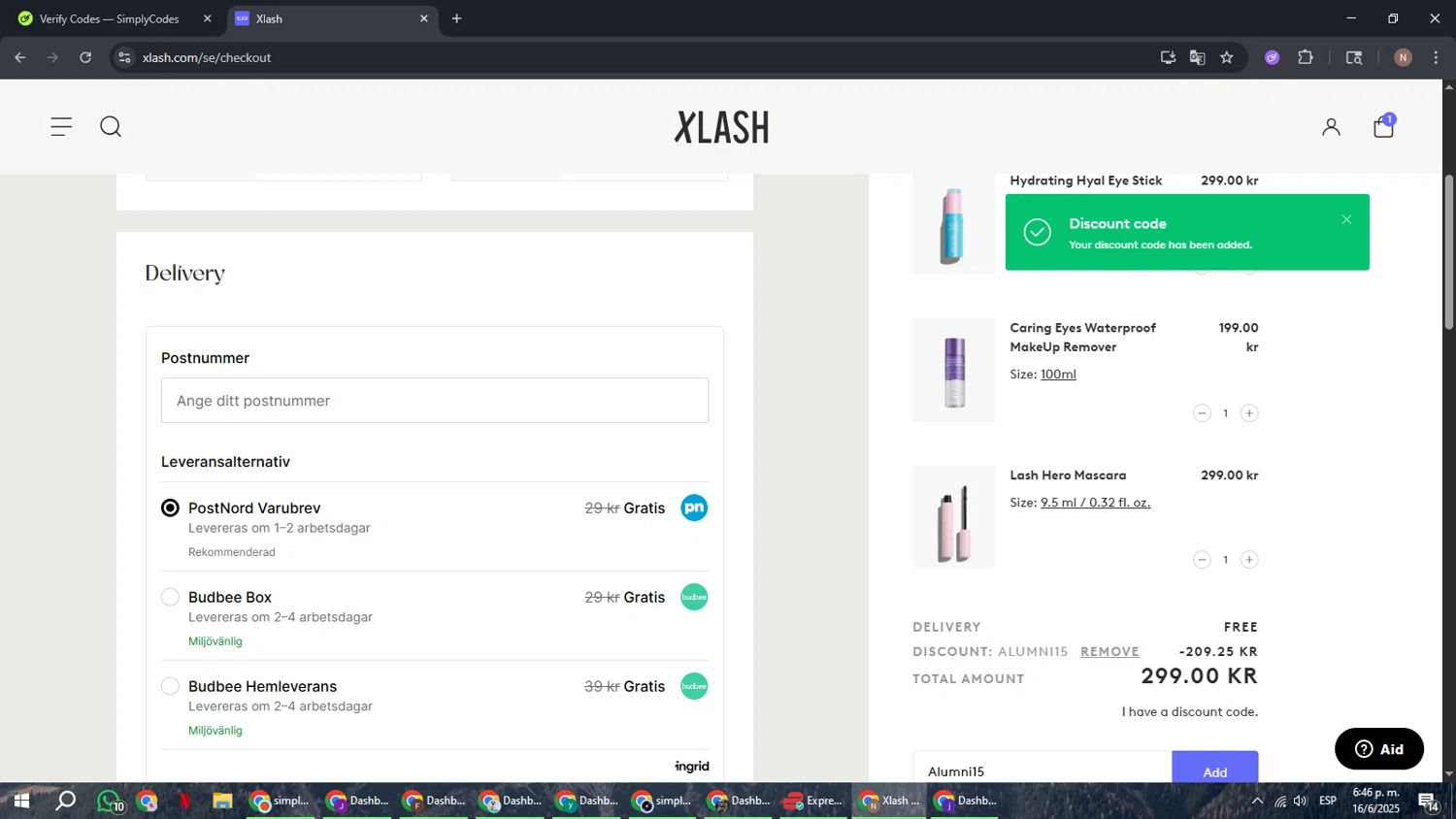Click Hydrating Hyal Eye Stick product name

1085,180
